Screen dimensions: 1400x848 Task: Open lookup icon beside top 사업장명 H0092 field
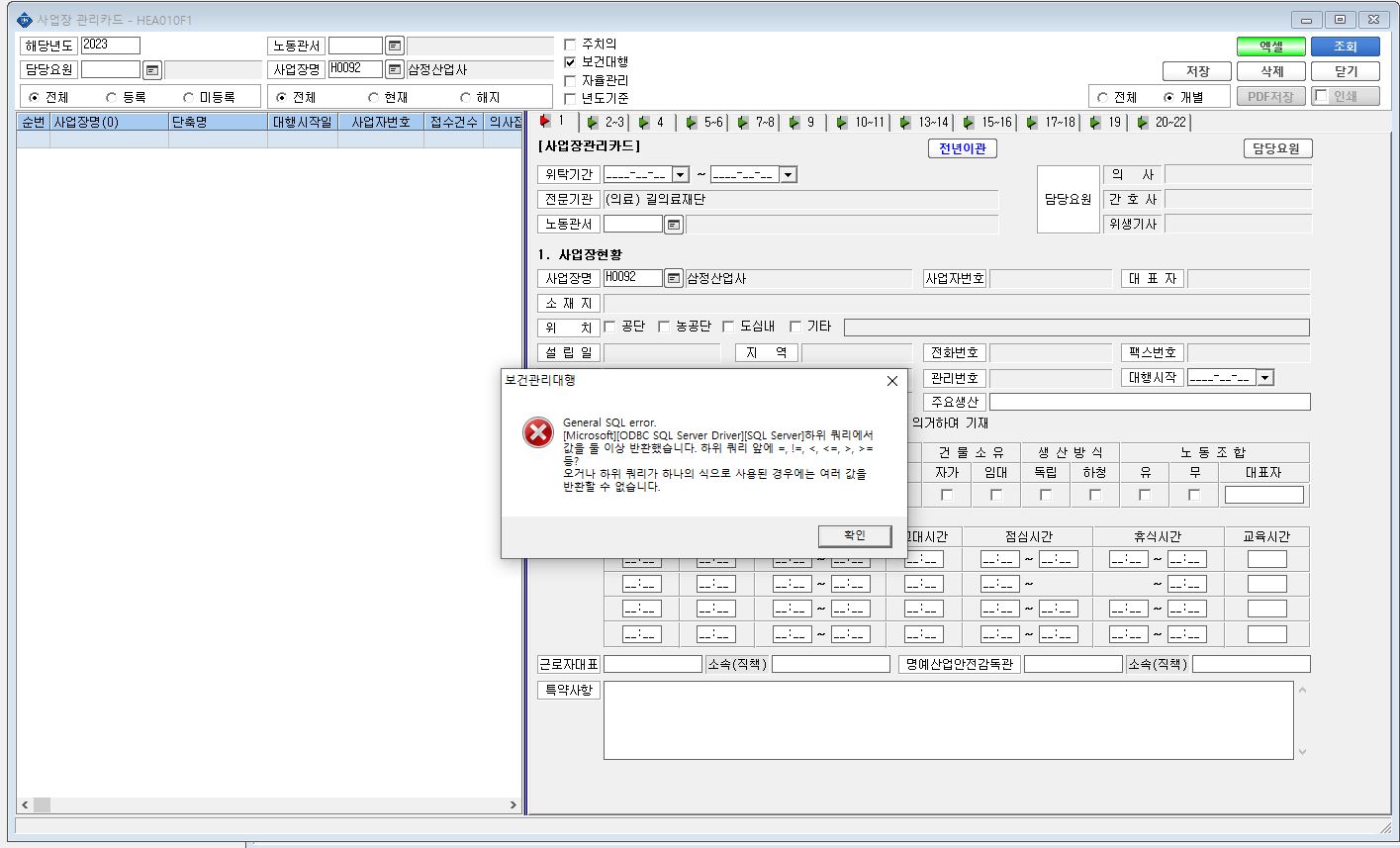(x=395, y=69)
